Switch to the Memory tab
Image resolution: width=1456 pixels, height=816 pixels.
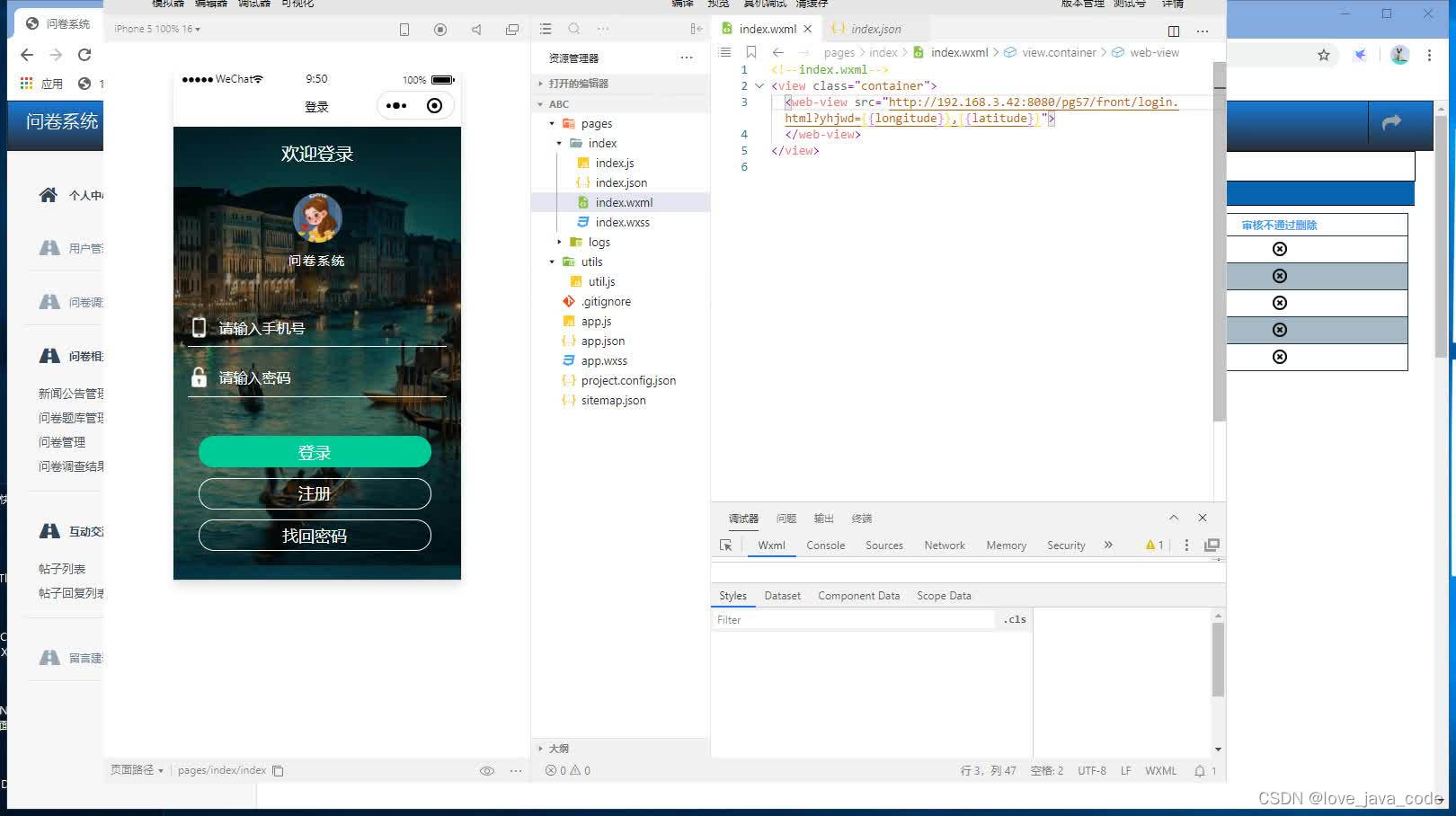point(1006,545)
